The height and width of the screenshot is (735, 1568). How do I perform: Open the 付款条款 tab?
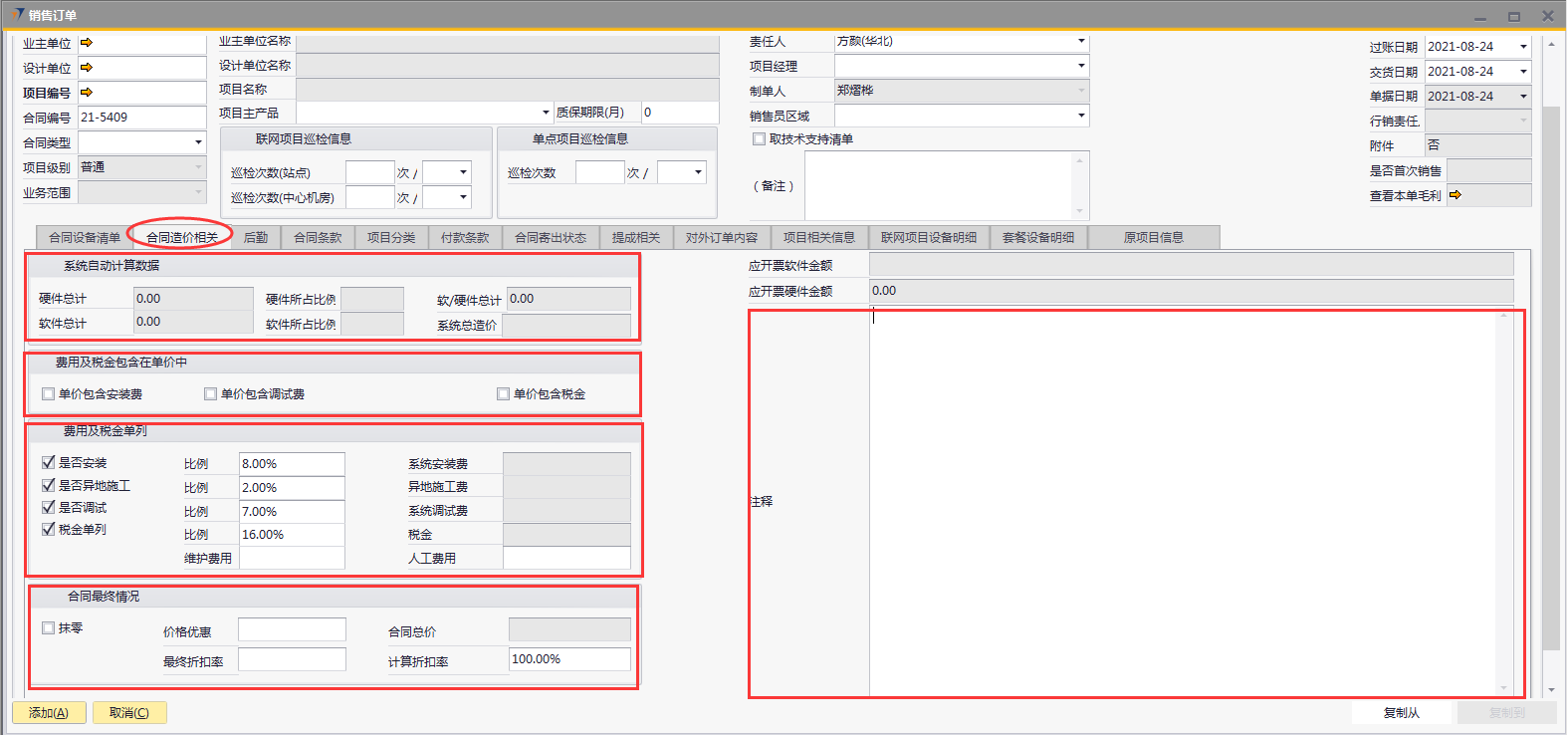pos(465,238)
